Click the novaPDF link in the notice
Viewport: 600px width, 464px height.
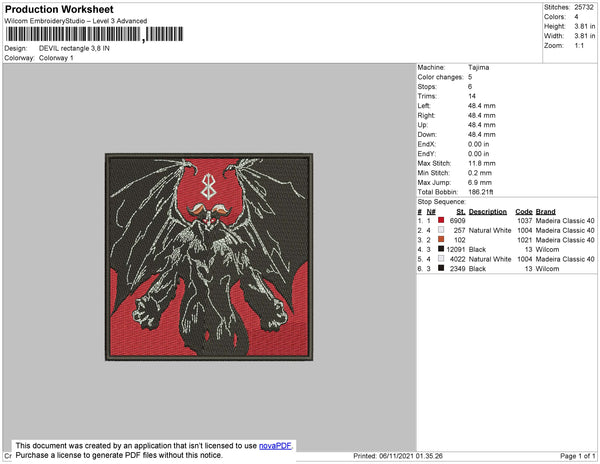coord(275,446)
